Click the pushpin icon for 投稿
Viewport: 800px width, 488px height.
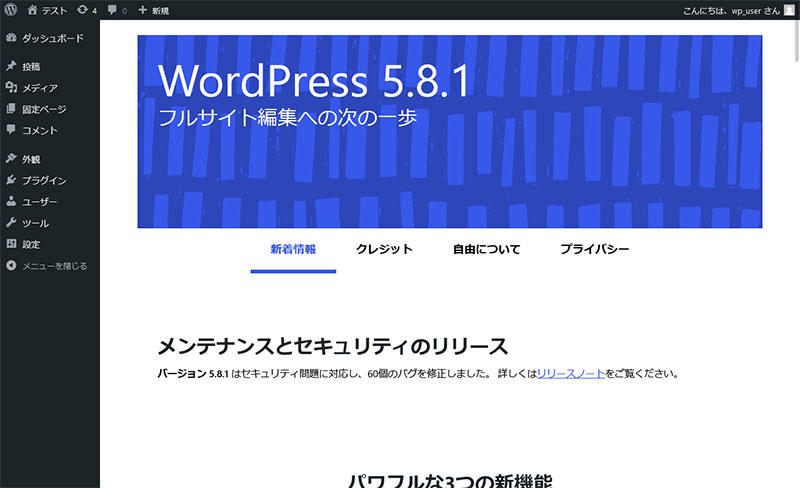coord(11,66)
